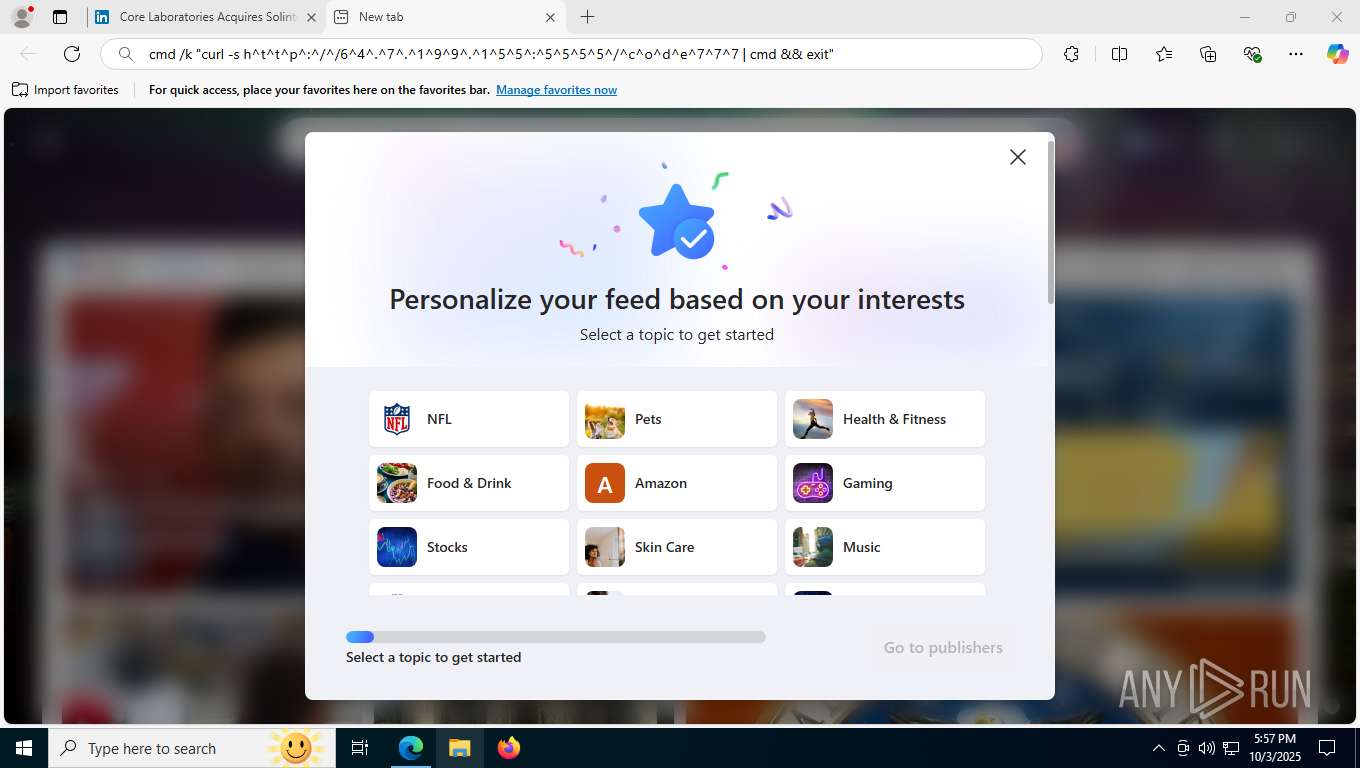Viewport: 1360px width, 768px height.
Task: Select the Skin Care topic
Action: (x=677, y=547)
